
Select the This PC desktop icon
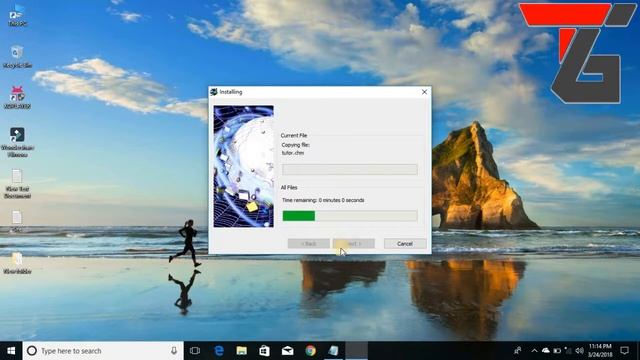pyautogui.click(x=17, y=16)
